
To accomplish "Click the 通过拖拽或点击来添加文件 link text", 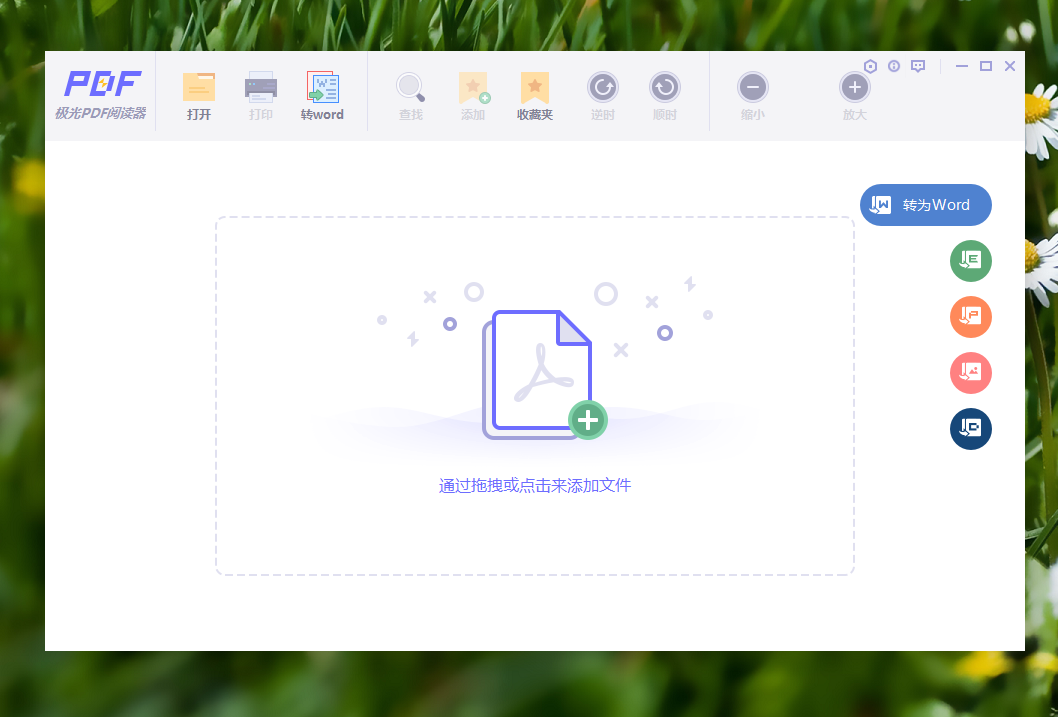I will pyautogui.click(x=535, y=486).
